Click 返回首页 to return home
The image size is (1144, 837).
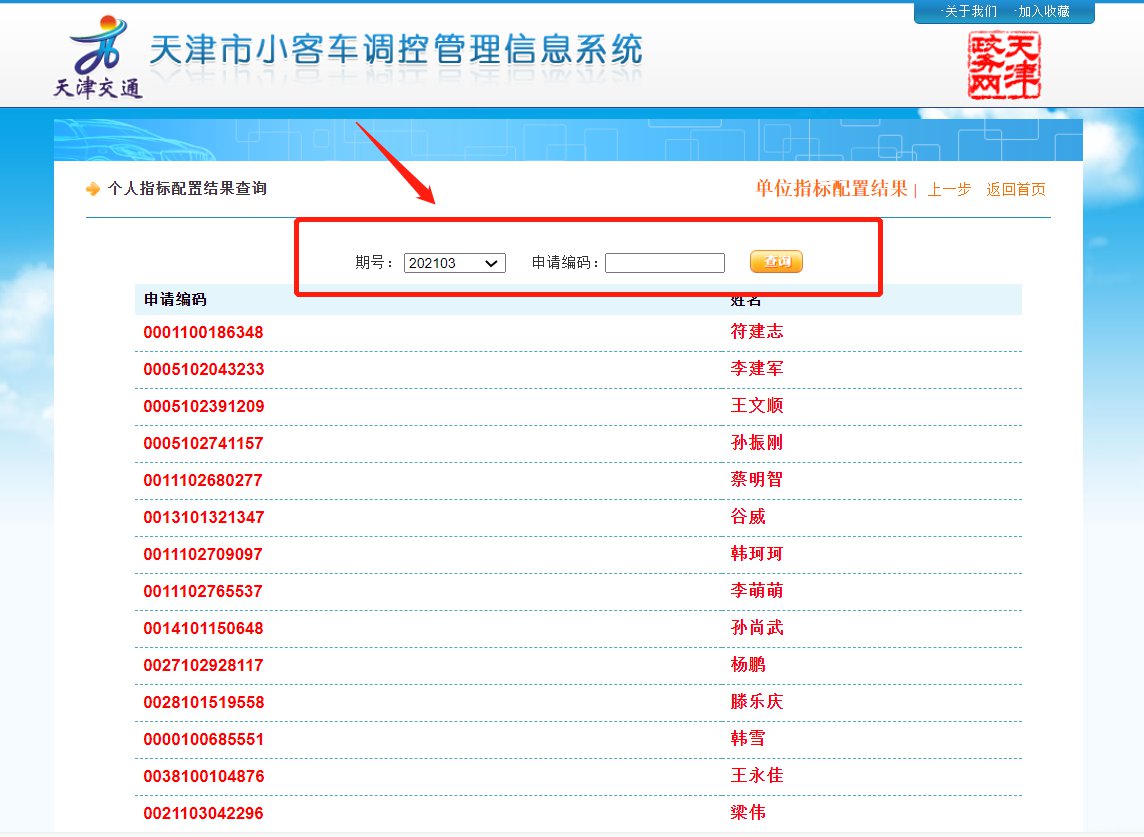[1016, 190]
